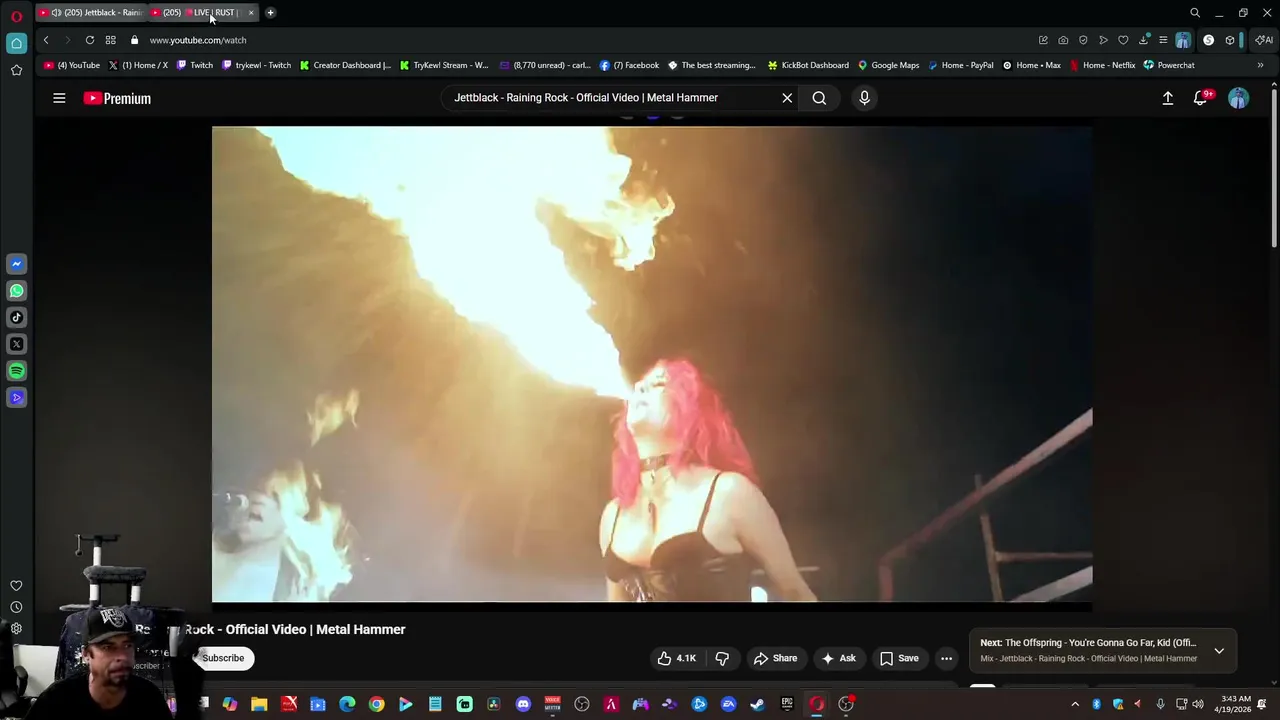Open the YouTube notifications bell
Viewport: 1280px width, 720px height.
1201,98
